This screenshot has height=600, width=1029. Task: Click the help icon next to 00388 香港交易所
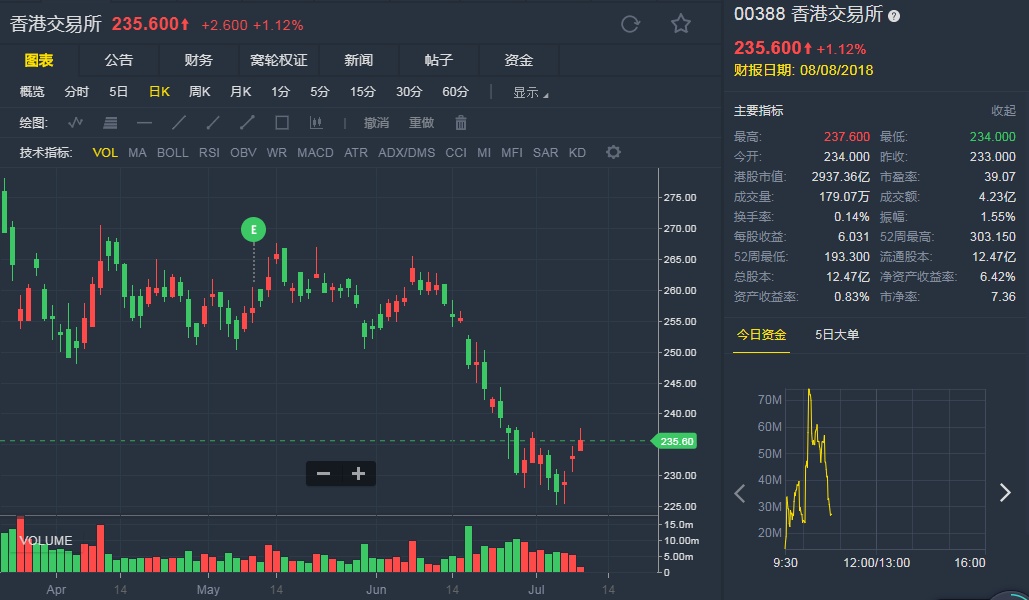pos(894,16)
